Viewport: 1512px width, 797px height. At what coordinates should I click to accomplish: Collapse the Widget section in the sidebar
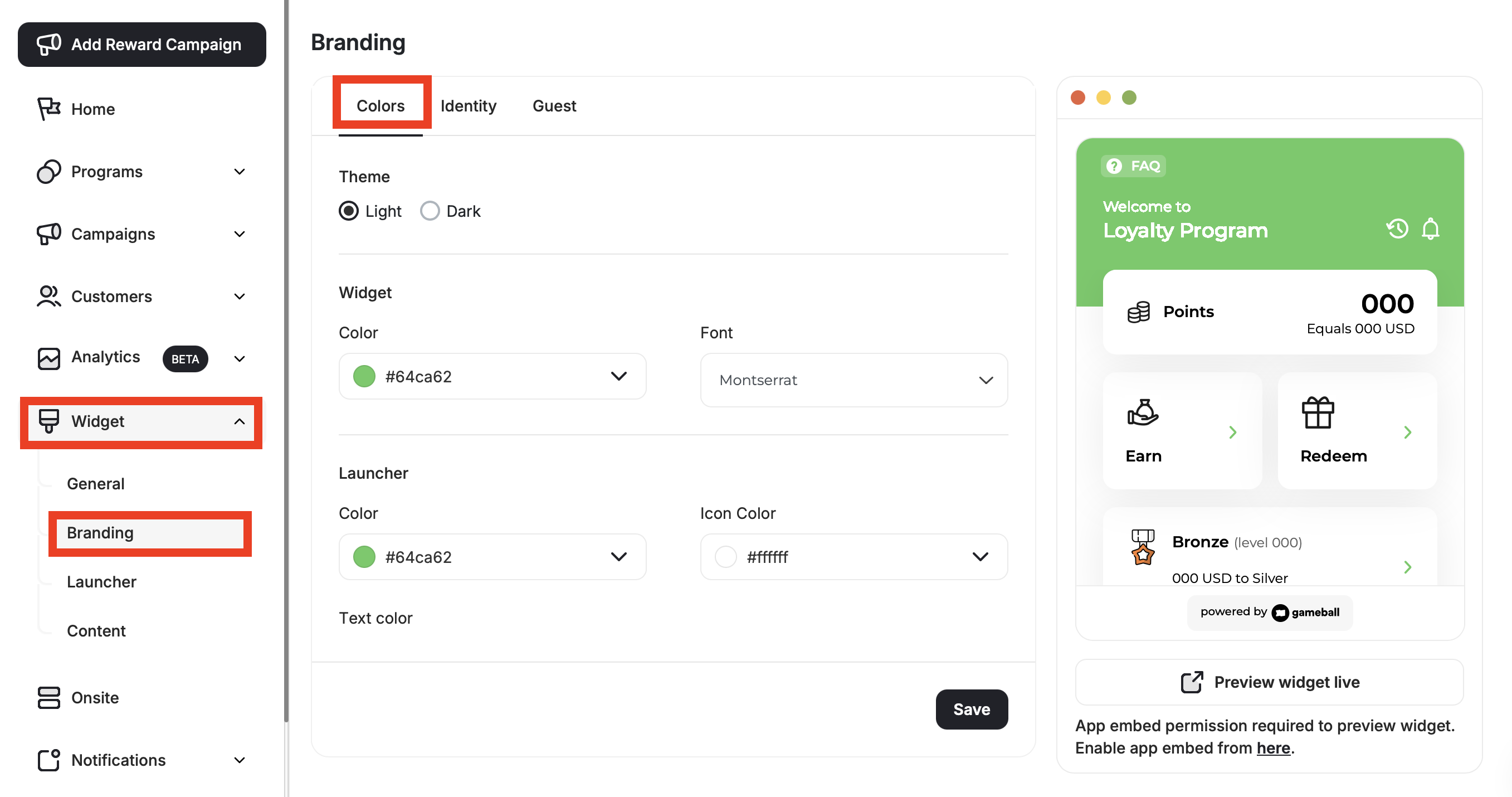(239, 421)
